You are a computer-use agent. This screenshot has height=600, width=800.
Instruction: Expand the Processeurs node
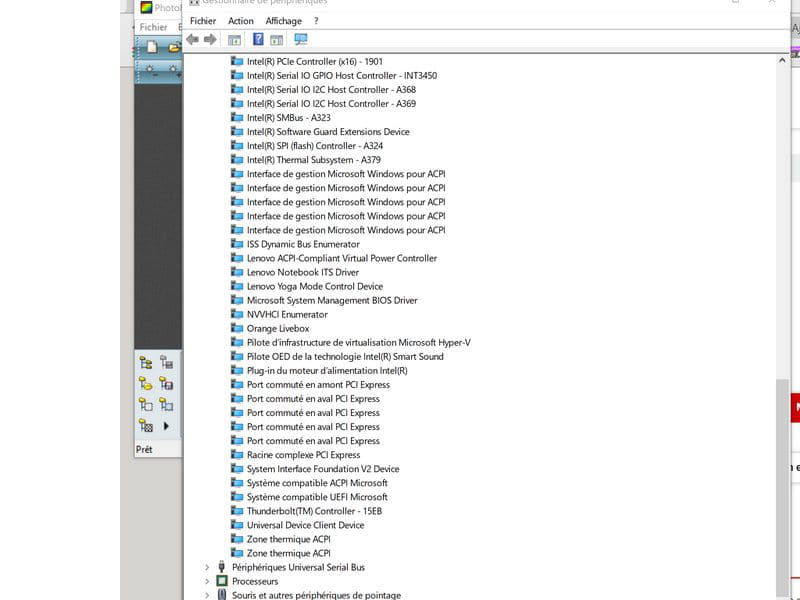(x=207, y=581)
